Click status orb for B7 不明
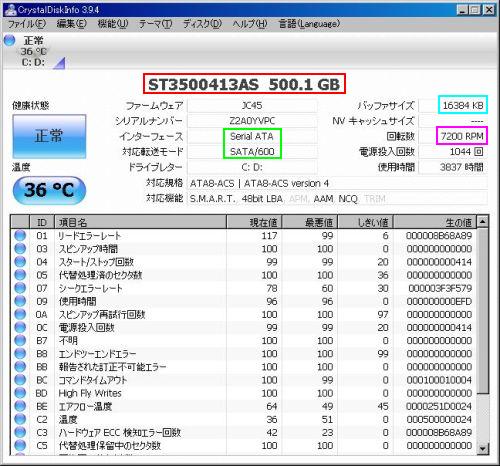 pos(20,341)
